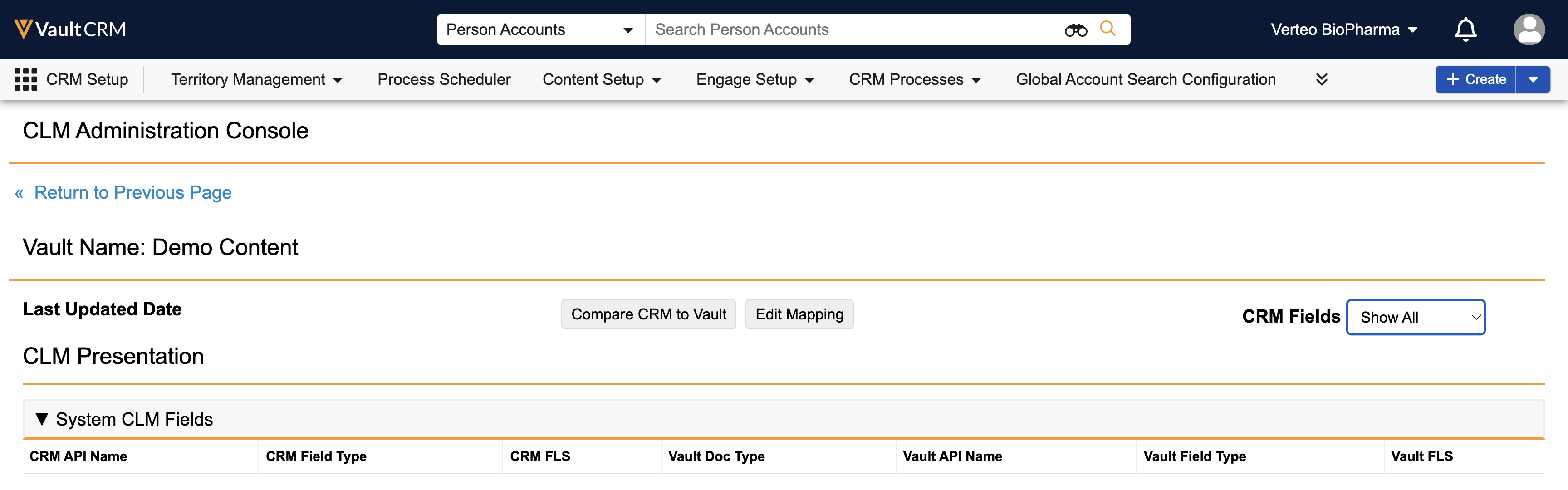Image resolution: width=1568 pixels, height=490 pixels.
Task: Open the CRM Fields Show All dropdown
Action: point(1415,317)
